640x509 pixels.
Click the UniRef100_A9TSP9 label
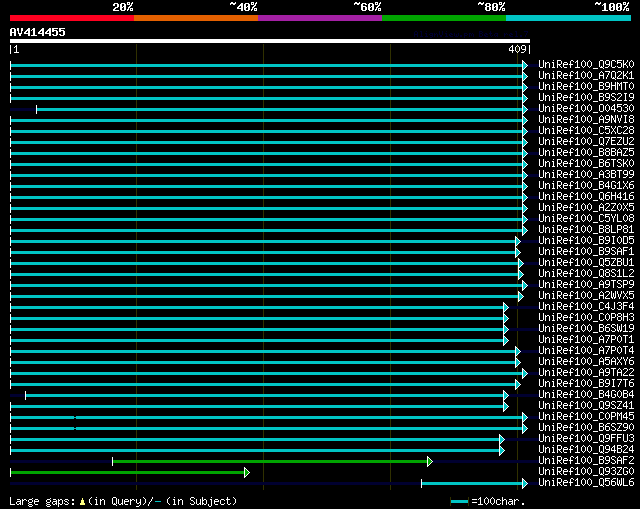point(586,285)
